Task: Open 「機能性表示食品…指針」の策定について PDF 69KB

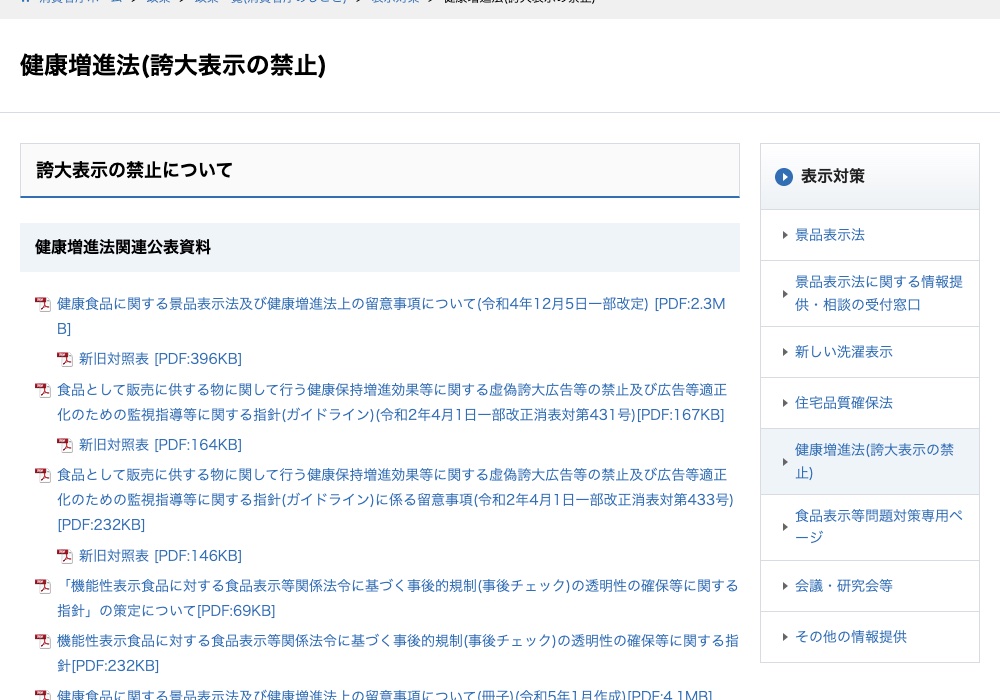Action: (x=397, y=598)
